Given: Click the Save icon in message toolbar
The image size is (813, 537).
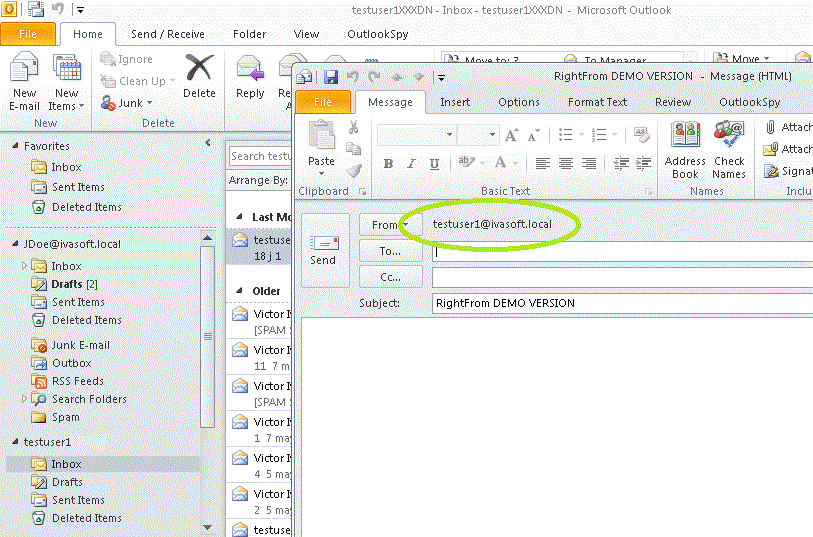Looking at the screenshot, I should pos(331,77).
